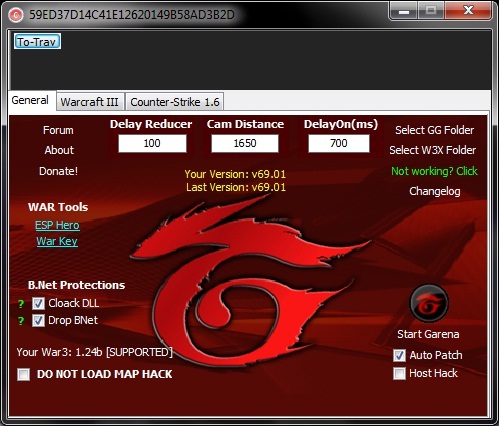Open the Changelog

point(435,191)
